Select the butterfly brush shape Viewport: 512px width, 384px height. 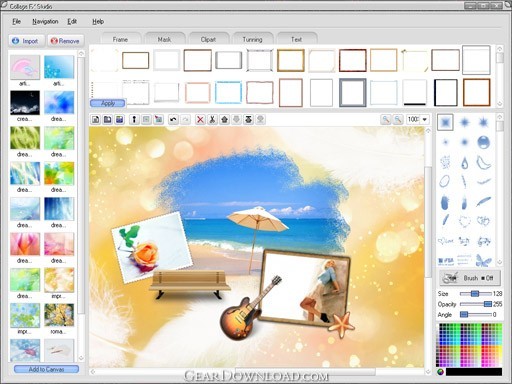point(483,260)
